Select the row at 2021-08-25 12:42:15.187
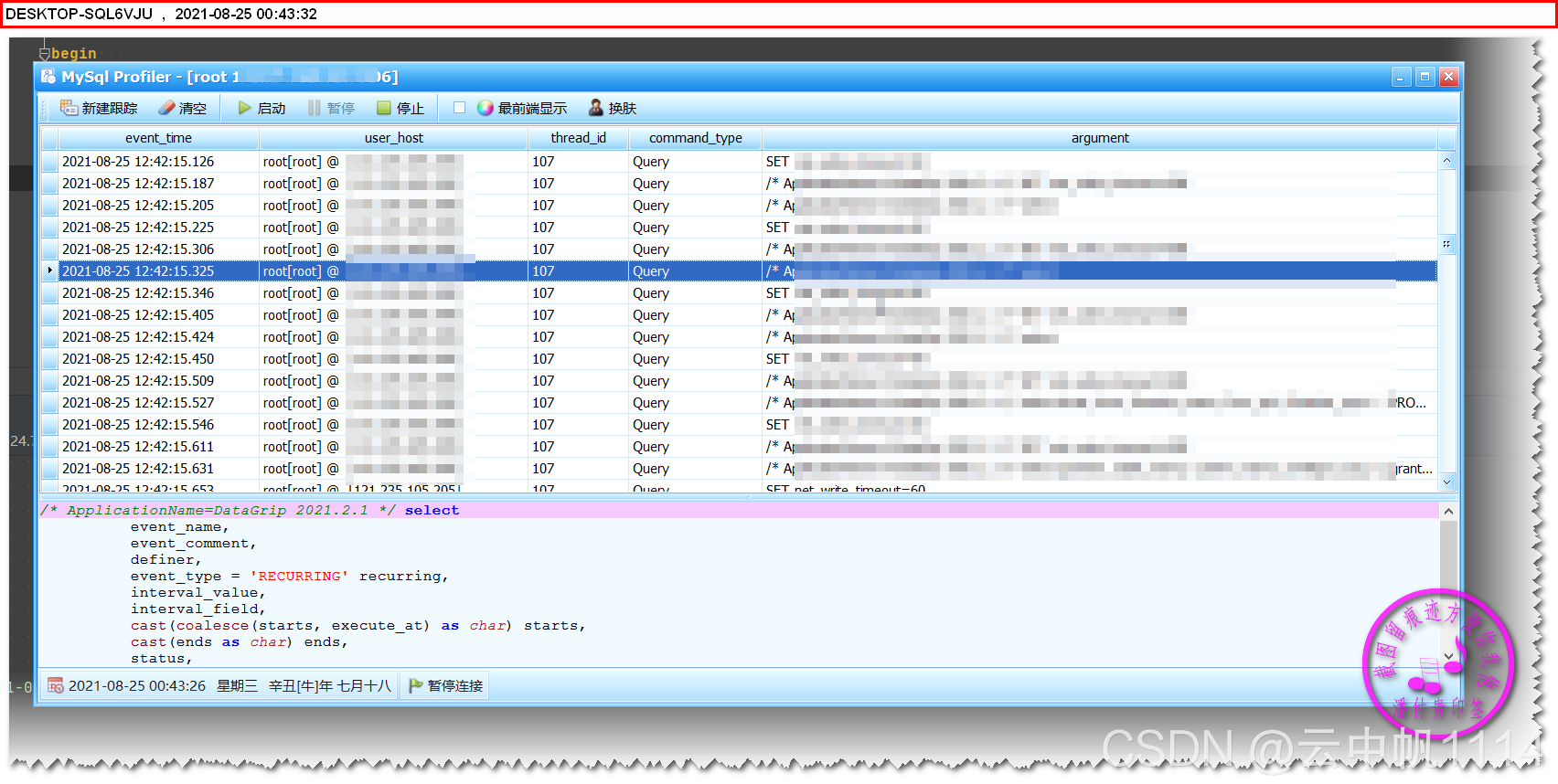The height and width of the screenshot is (784, 1558). pyautogui.click(x=739, y=184)
